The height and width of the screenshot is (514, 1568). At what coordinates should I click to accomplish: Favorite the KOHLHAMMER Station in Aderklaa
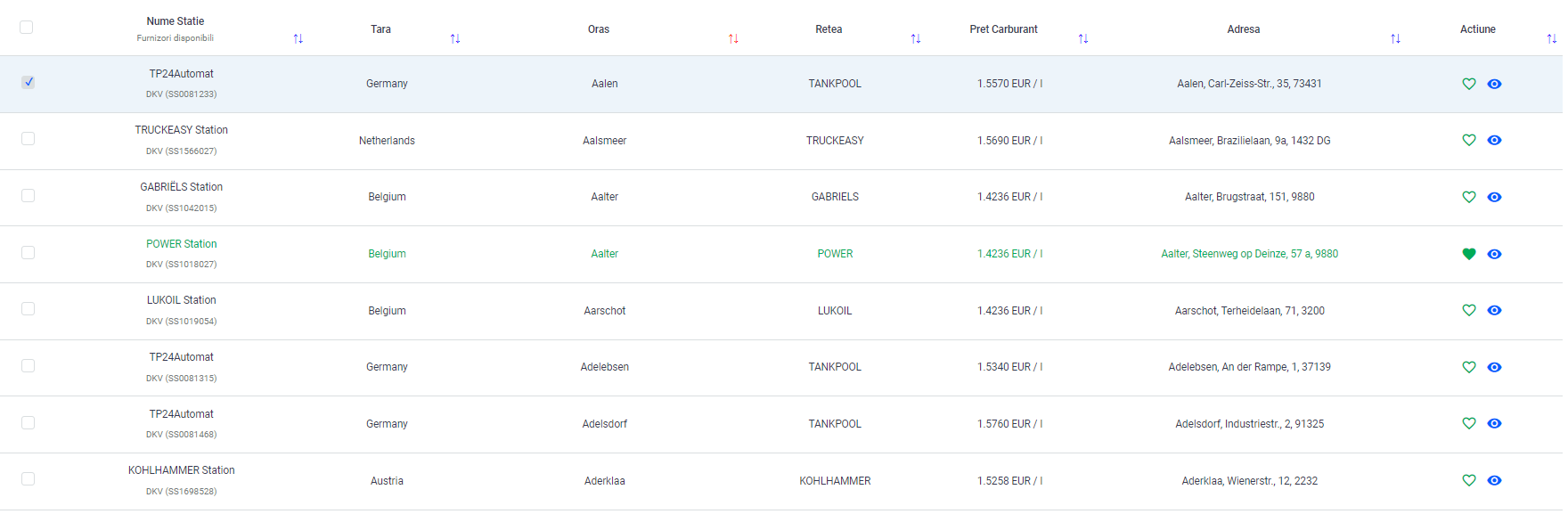point(1469,480)
